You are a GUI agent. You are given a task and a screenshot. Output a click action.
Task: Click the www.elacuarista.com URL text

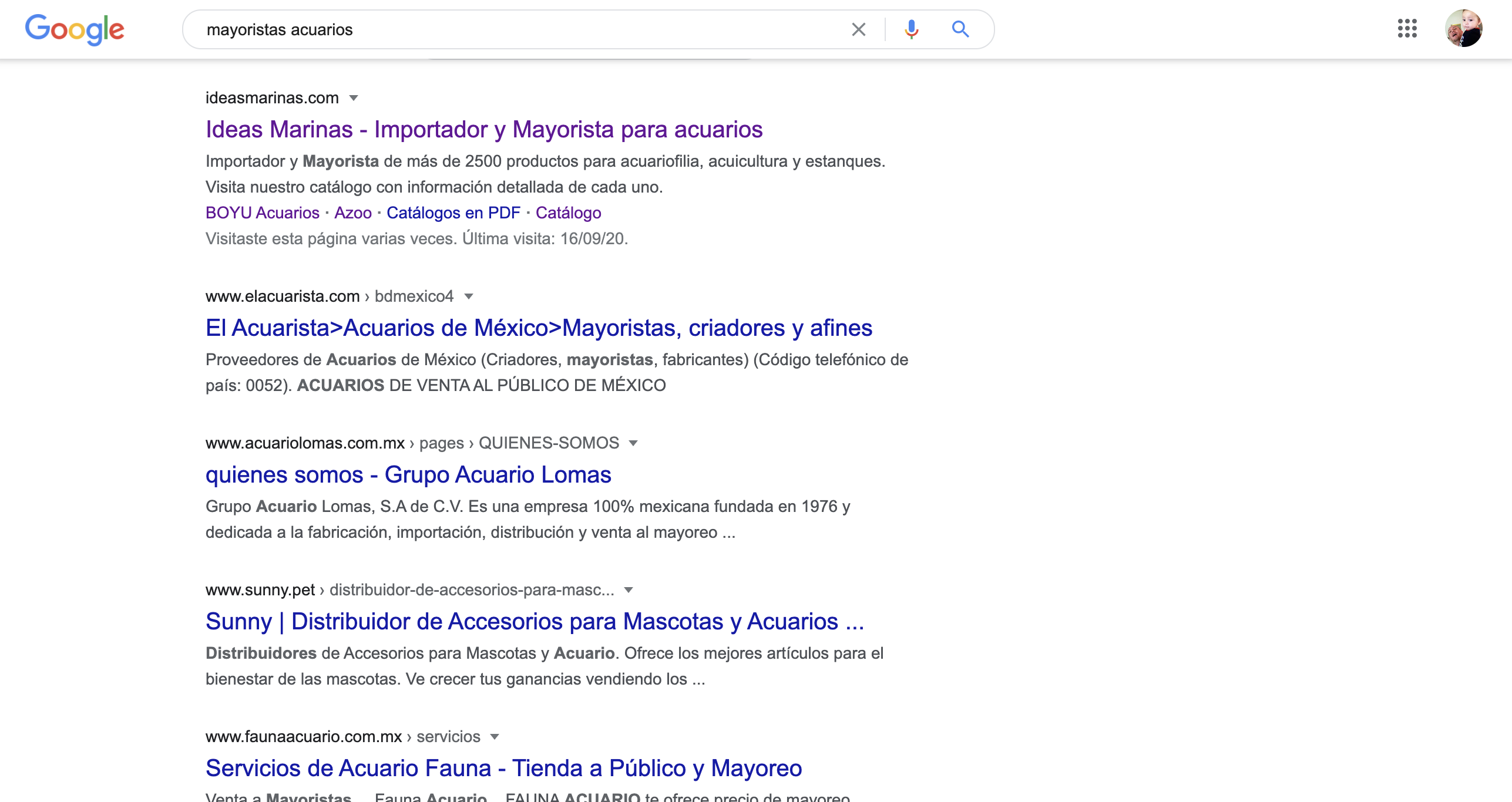(x=283, y=296)
